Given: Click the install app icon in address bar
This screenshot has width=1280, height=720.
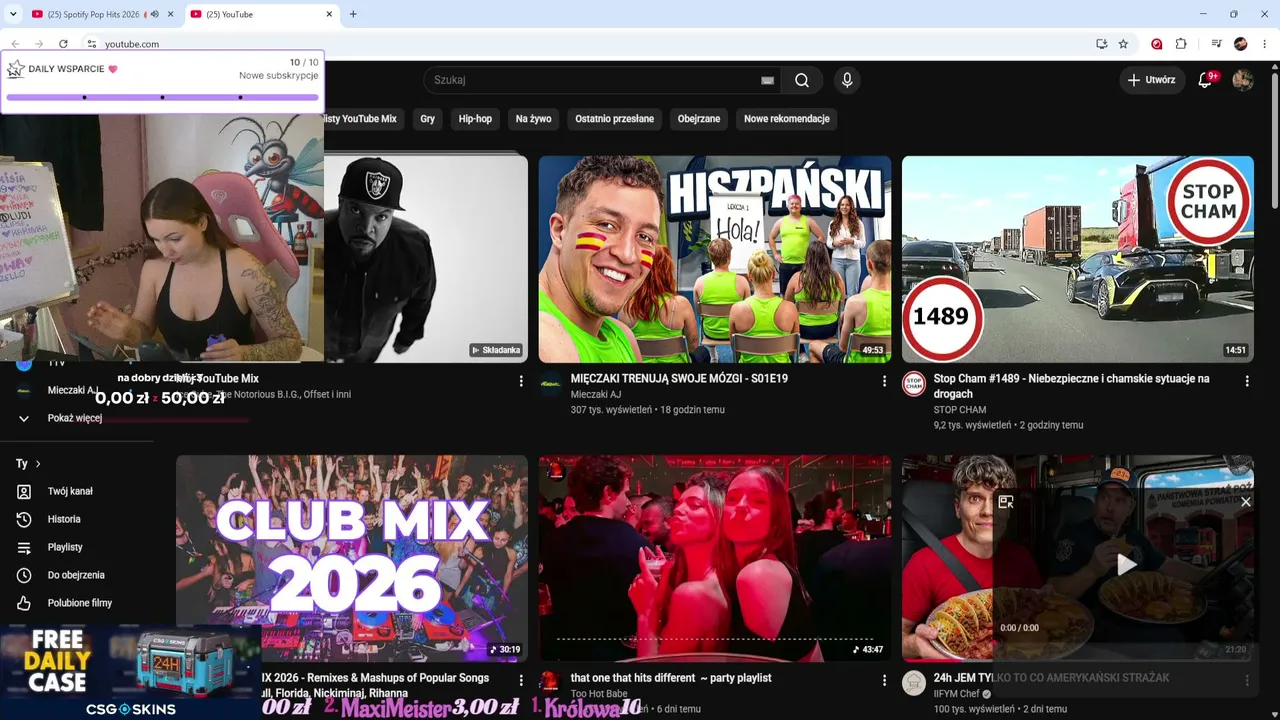Looking at the screenshot, I should pos(1101,44).
